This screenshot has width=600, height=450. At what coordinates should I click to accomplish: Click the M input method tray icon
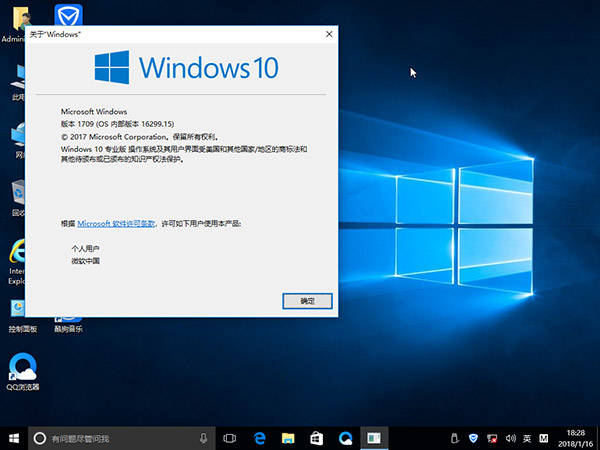point(543,438)
